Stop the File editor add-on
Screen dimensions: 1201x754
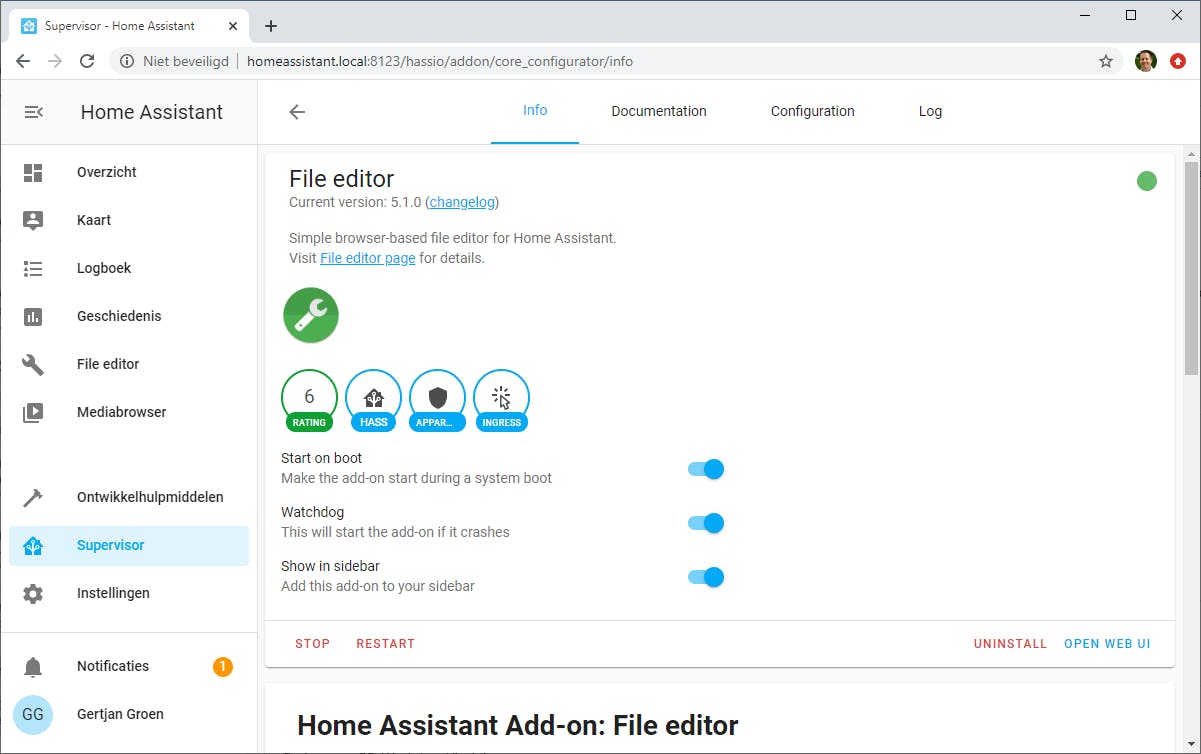pyautogui.click(x=312, y=644)
